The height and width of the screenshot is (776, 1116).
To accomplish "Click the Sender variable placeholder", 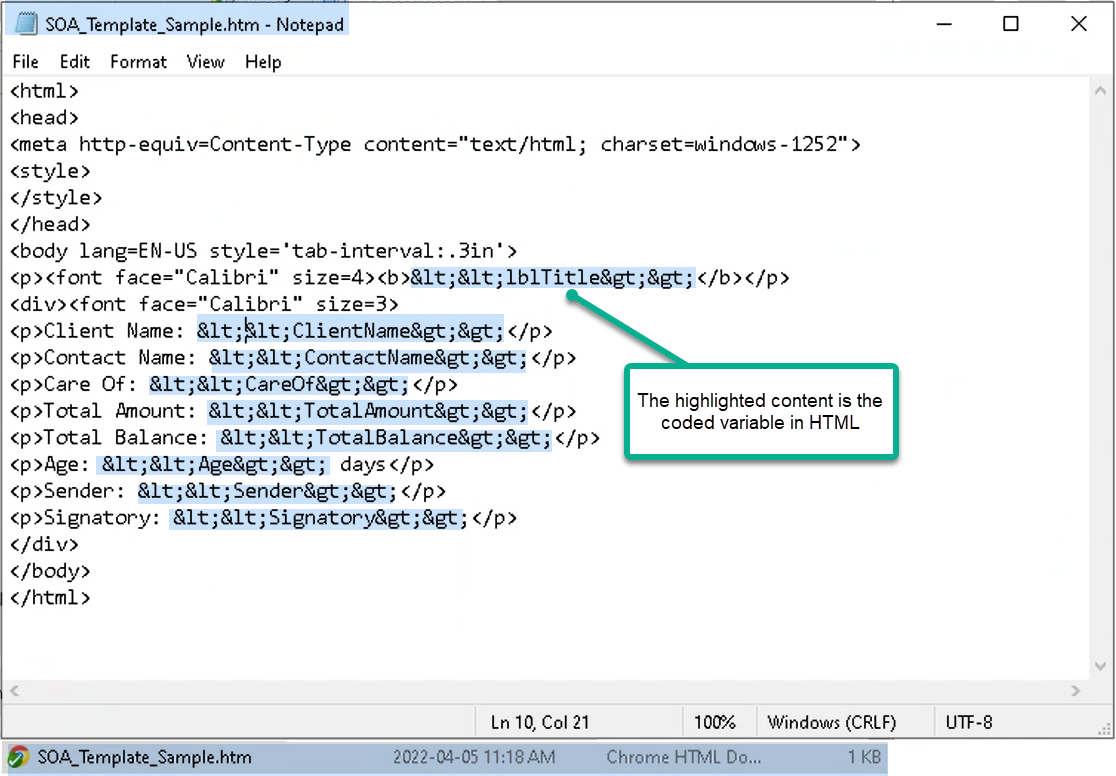I will tap(267, 491).
